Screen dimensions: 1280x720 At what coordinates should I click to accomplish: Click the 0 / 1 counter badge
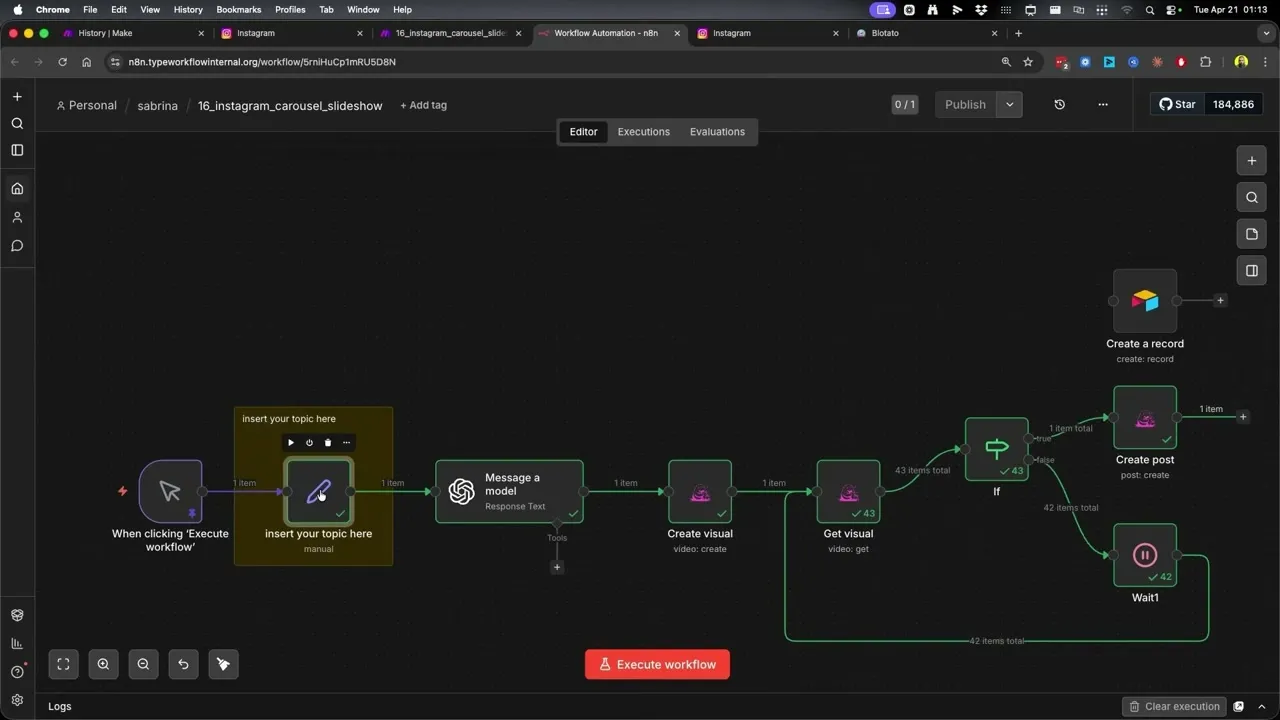(x=904, y=104)
